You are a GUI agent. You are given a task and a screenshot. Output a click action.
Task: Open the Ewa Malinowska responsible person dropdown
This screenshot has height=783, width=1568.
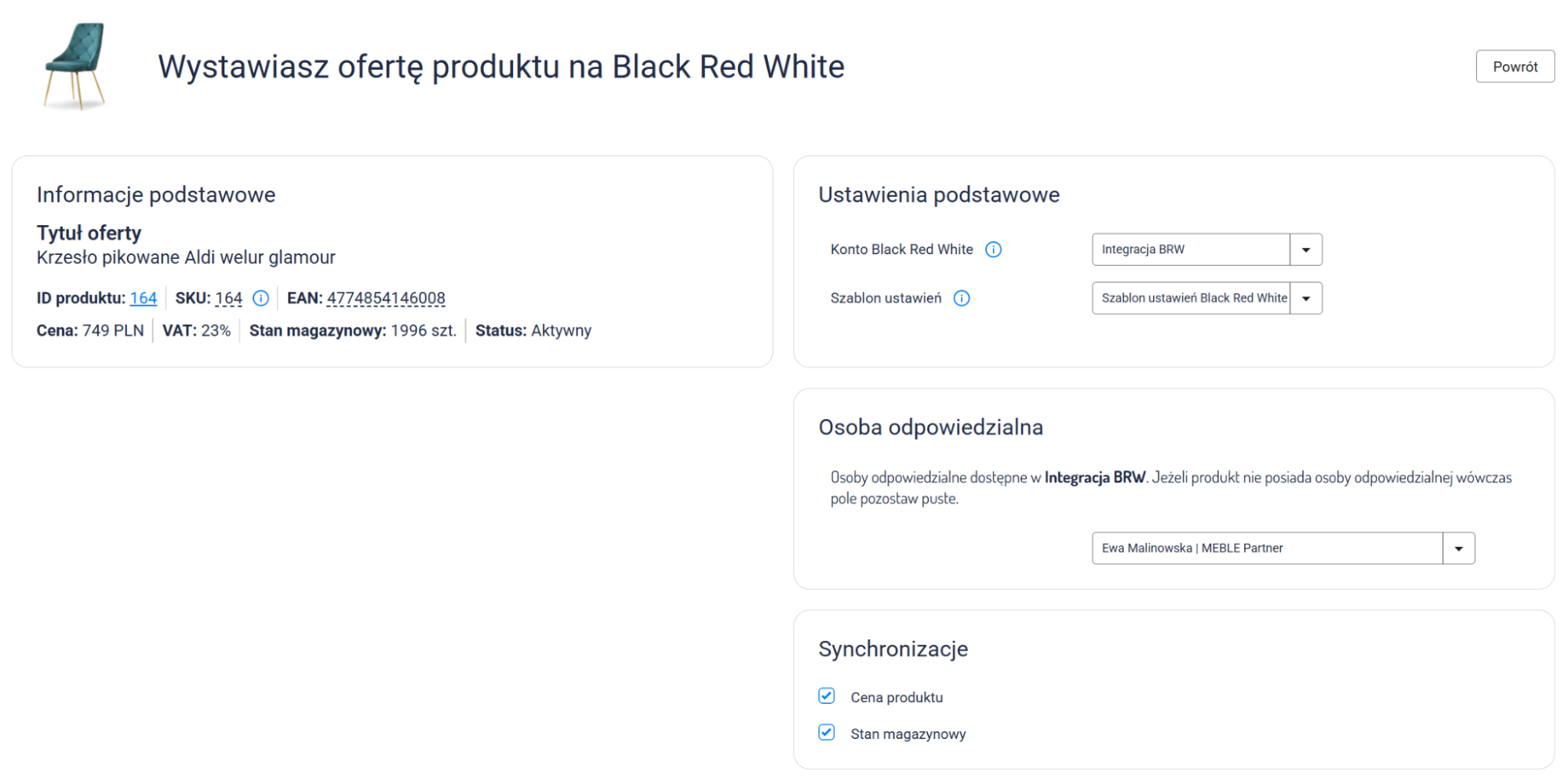[1267, 548]
